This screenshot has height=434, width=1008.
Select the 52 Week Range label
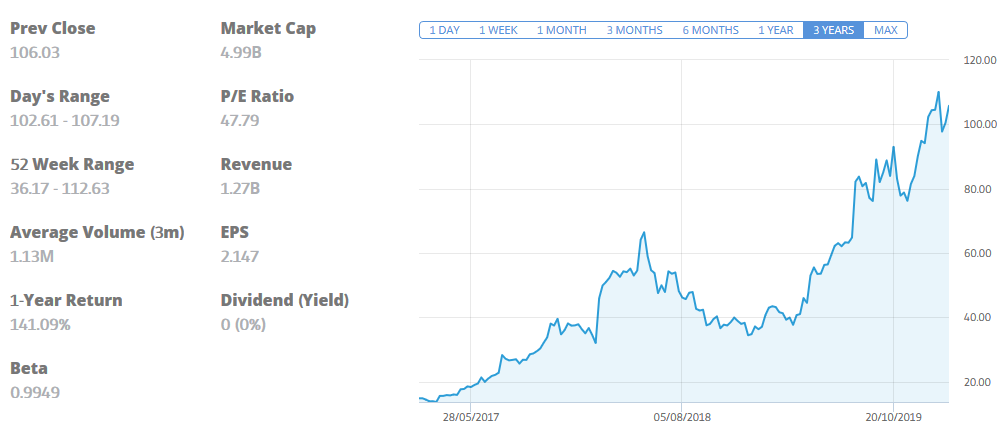[x=72, y=164]
